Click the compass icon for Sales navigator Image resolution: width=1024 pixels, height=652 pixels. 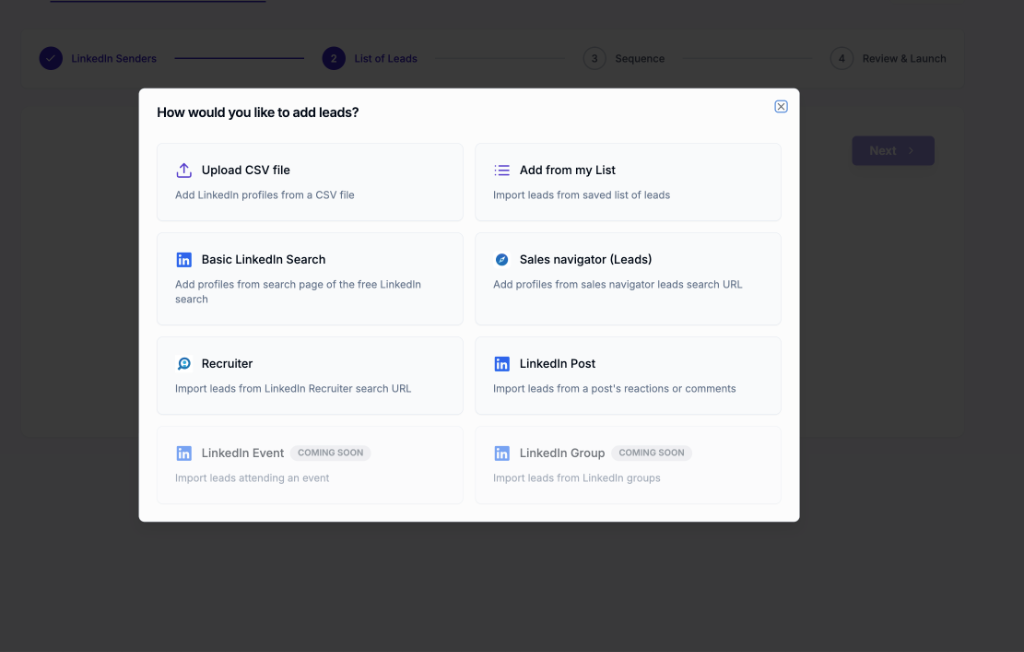point(502,259)
